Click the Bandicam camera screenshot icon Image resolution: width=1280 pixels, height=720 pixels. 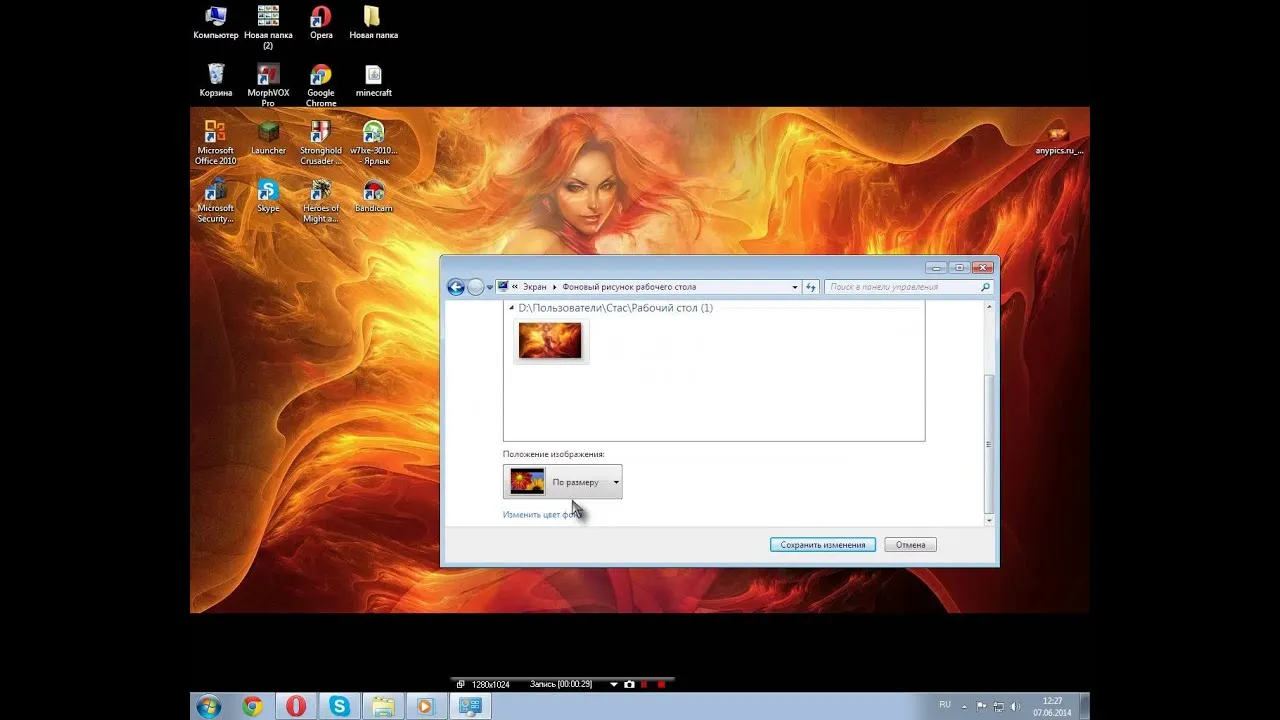point(629,684)
